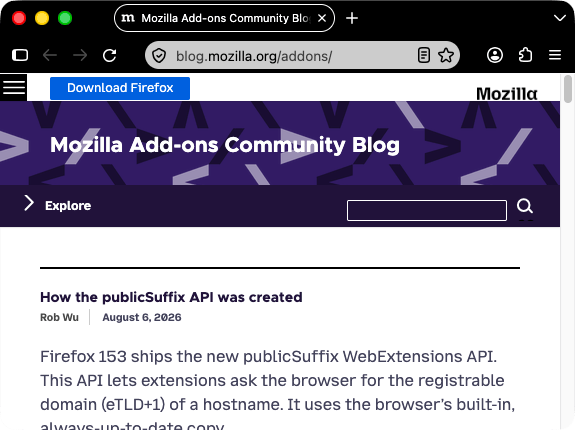
Task: List all tabs with the chevron
Action: 560,18
